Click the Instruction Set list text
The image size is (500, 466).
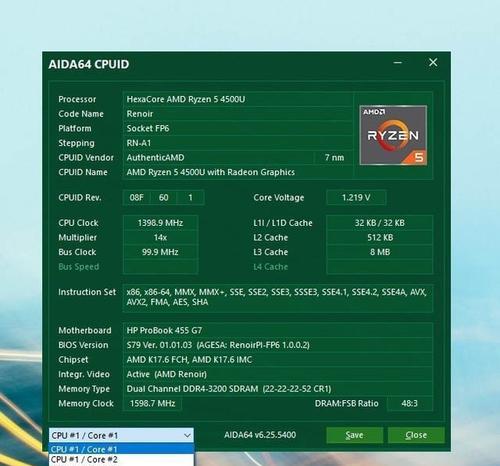pyautogui.click(x=276, y=297)
